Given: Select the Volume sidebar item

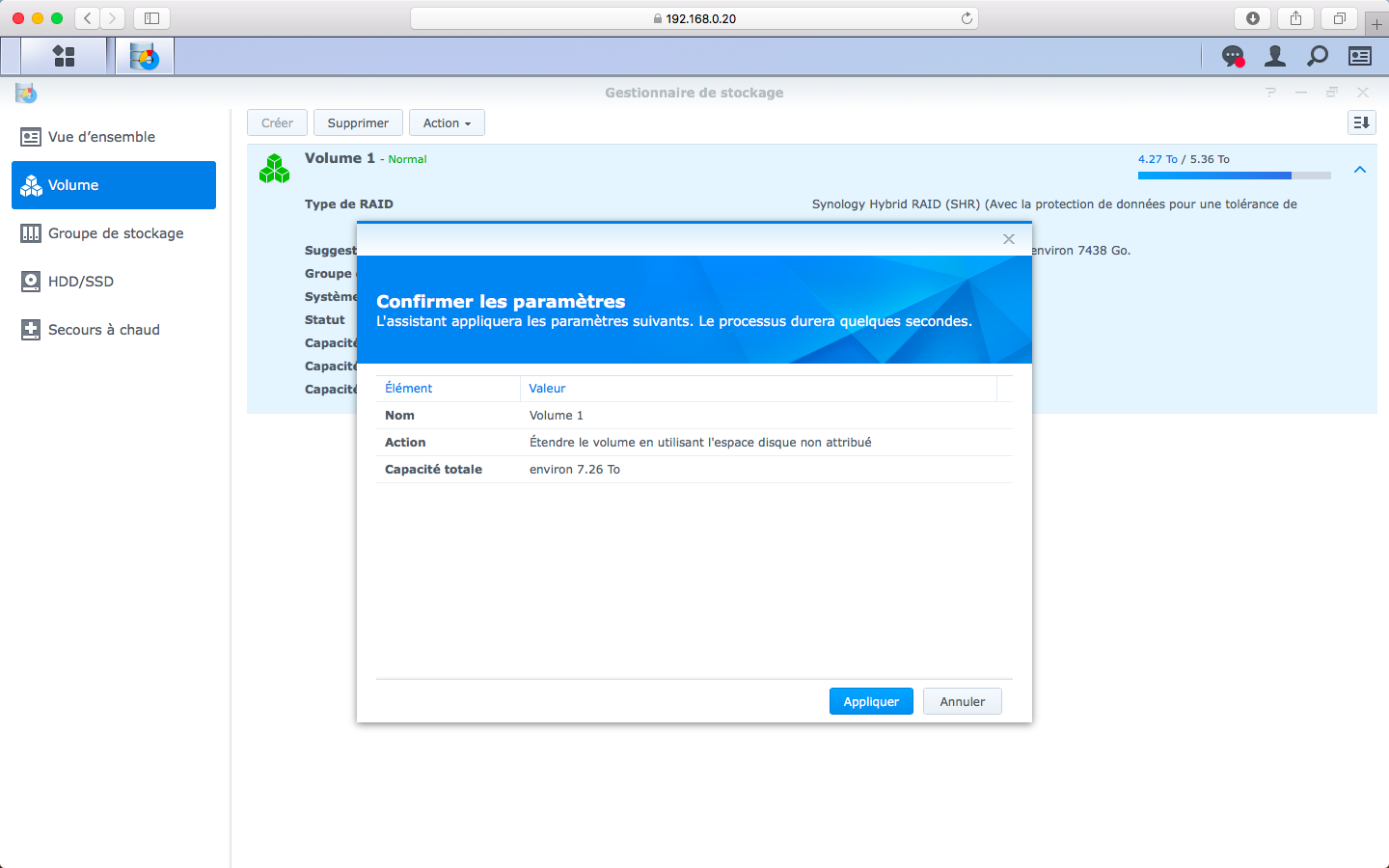Looking at the screenshot, I should 114,185.
